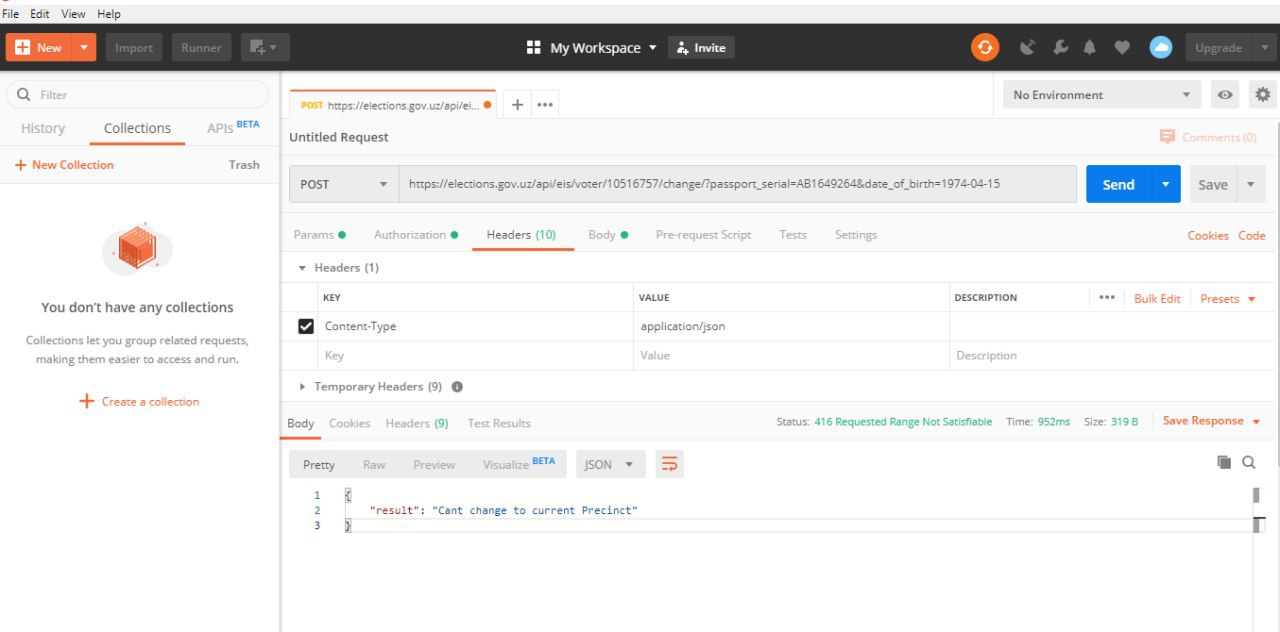The height and width of the screenshot is (632, 1280).
Task: Open the manage environments gear icon
Action: click(x=1263, y=95)
